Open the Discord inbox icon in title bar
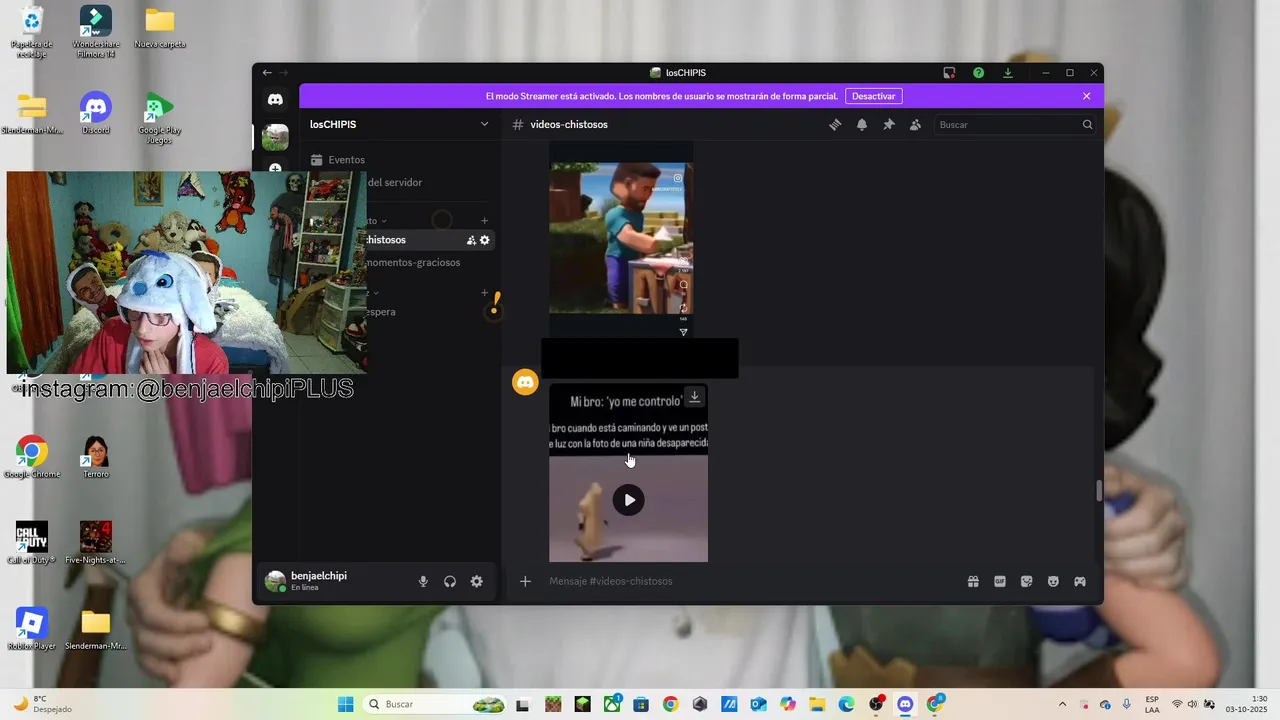The height and width of the screenshot is (720, 1280). (x=949, y=73)
